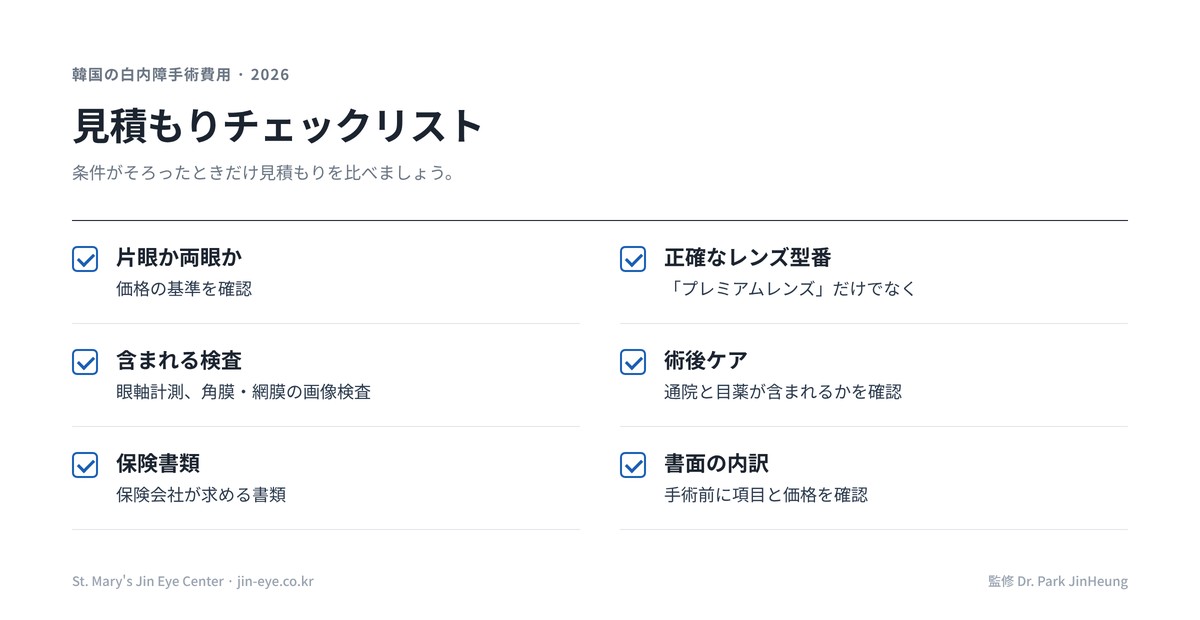This screenshot has height=620, width=1200.
Task: Toggle the 術後ケア checkbox
Action: coord(633,362)
